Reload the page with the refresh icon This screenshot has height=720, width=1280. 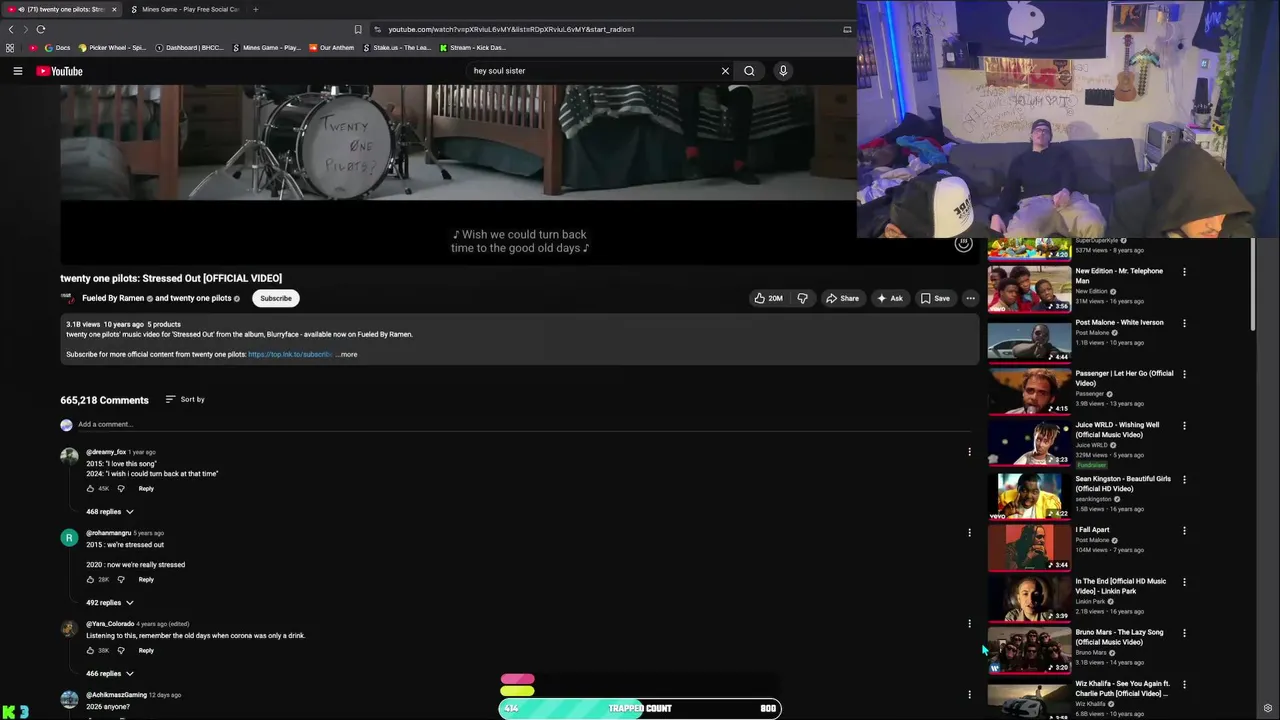(x=40, y=29)
